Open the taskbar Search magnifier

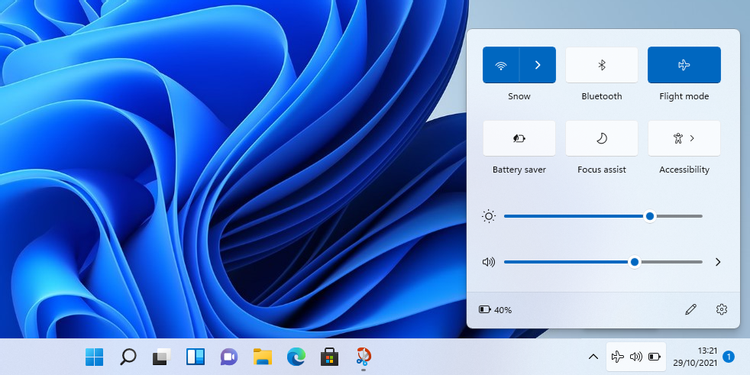(x=128, y=357)
